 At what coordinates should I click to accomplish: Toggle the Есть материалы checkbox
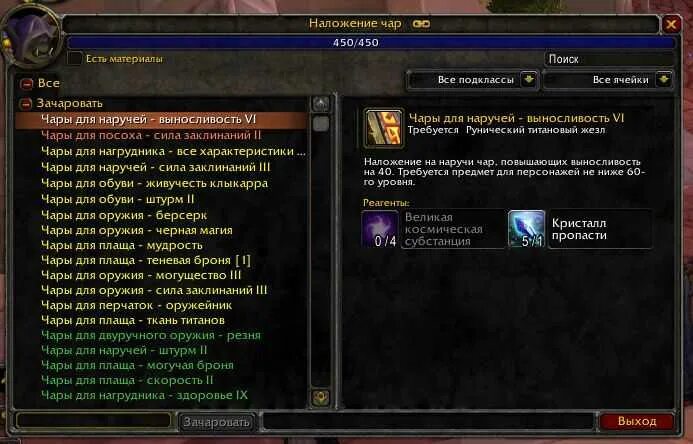(x=75, y=59)
